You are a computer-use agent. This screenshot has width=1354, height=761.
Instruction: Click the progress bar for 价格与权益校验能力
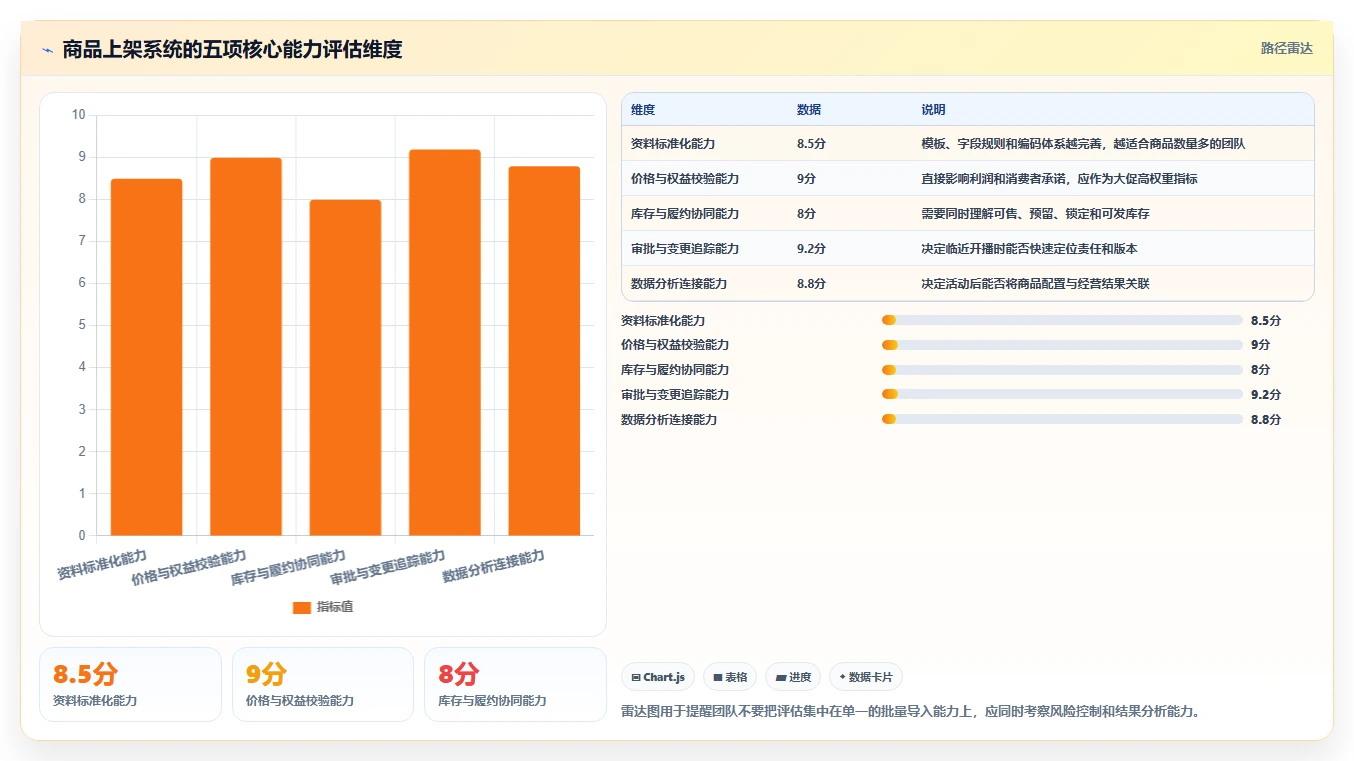pyautogui.click(x=1062, y=345)
